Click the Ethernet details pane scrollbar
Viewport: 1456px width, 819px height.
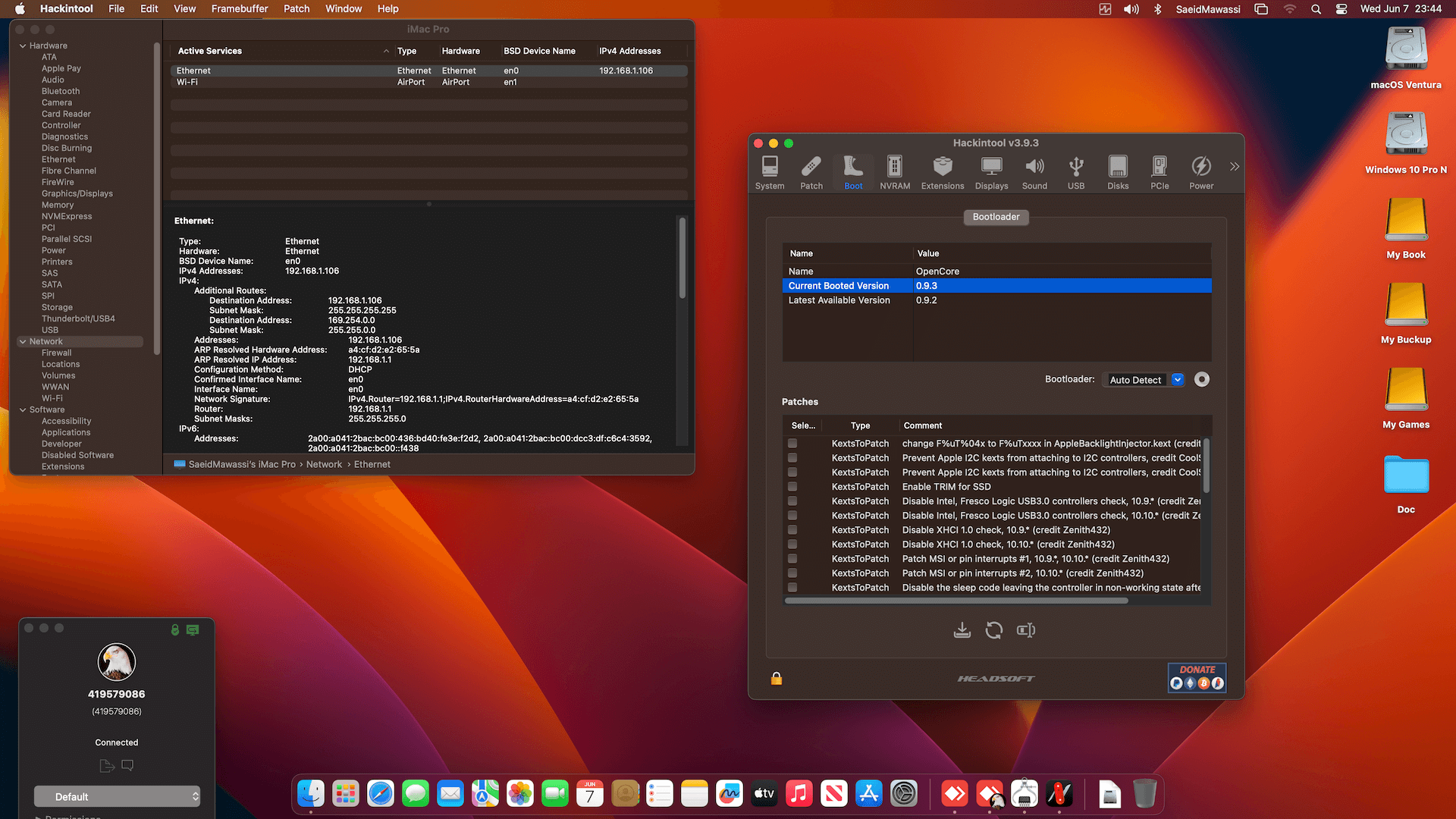click(x=682, y=258)
